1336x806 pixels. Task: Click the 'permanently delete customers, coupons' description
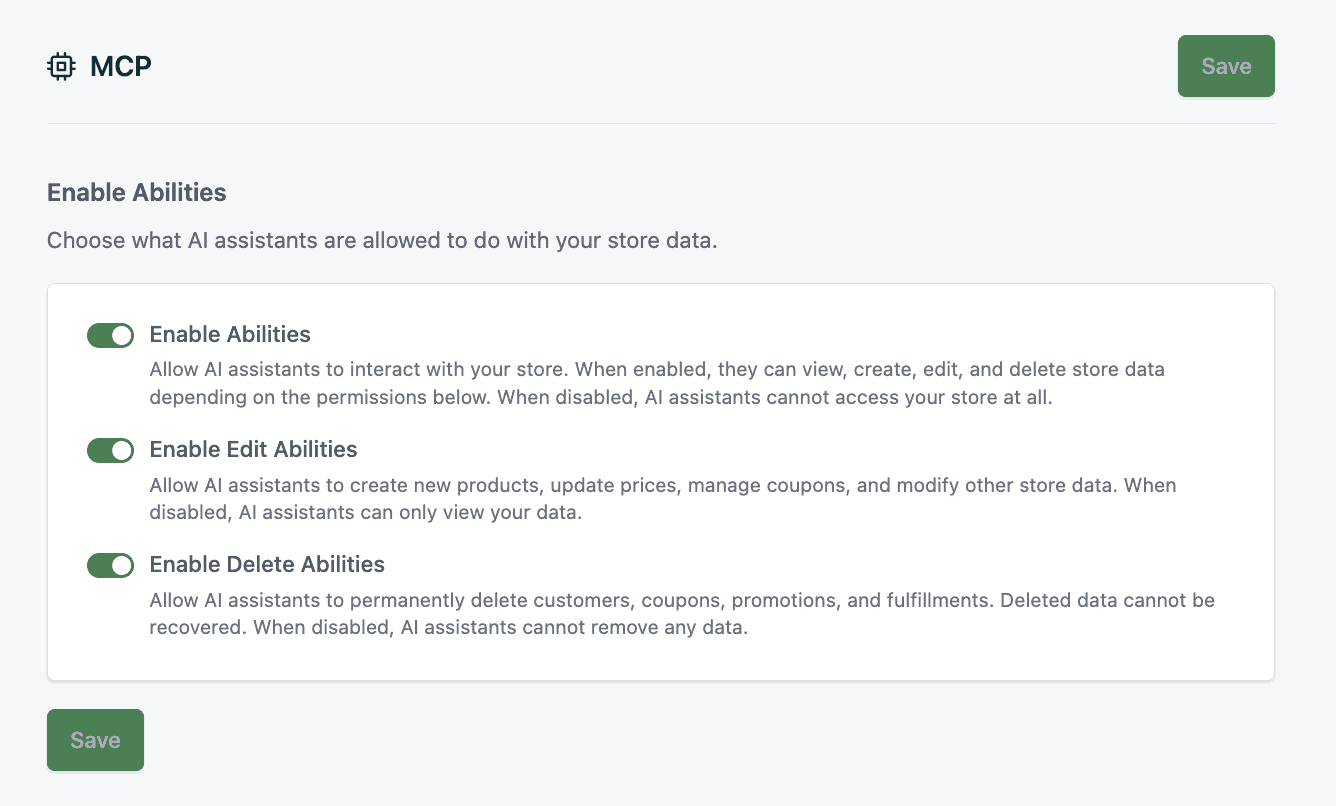coord(682,615)
